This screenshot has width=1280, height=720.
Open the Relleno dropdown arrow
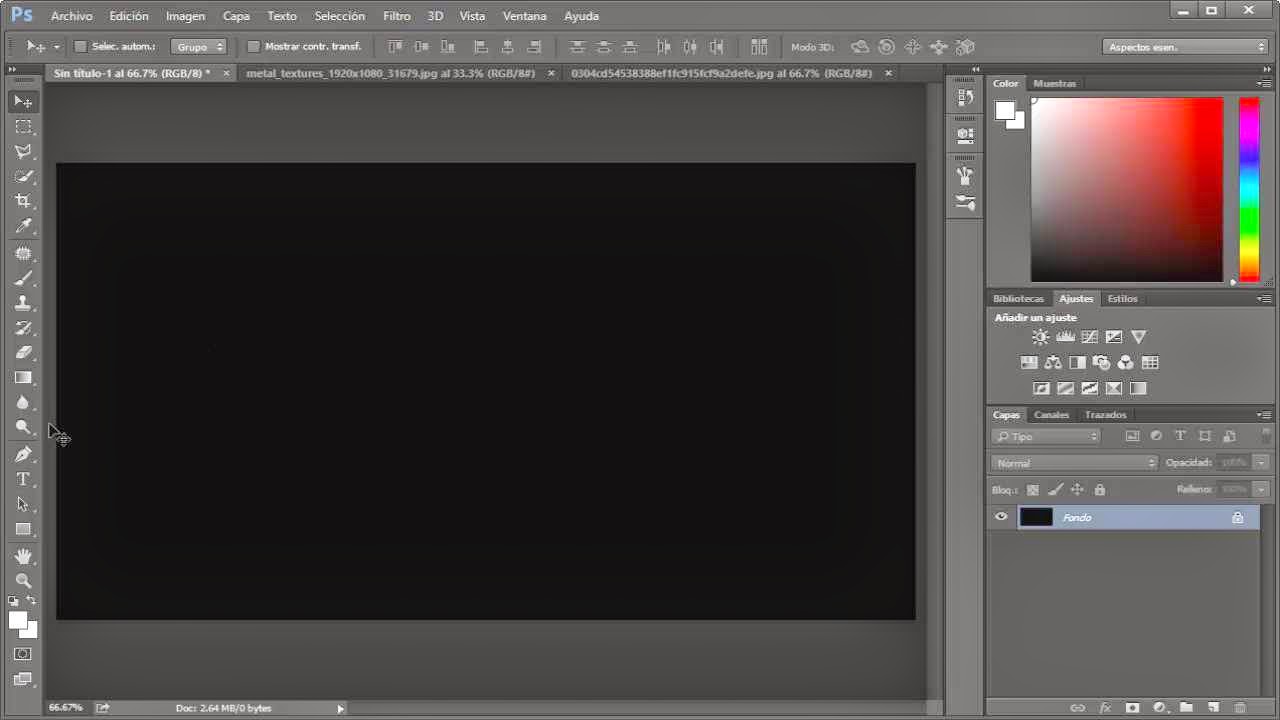1261,490
